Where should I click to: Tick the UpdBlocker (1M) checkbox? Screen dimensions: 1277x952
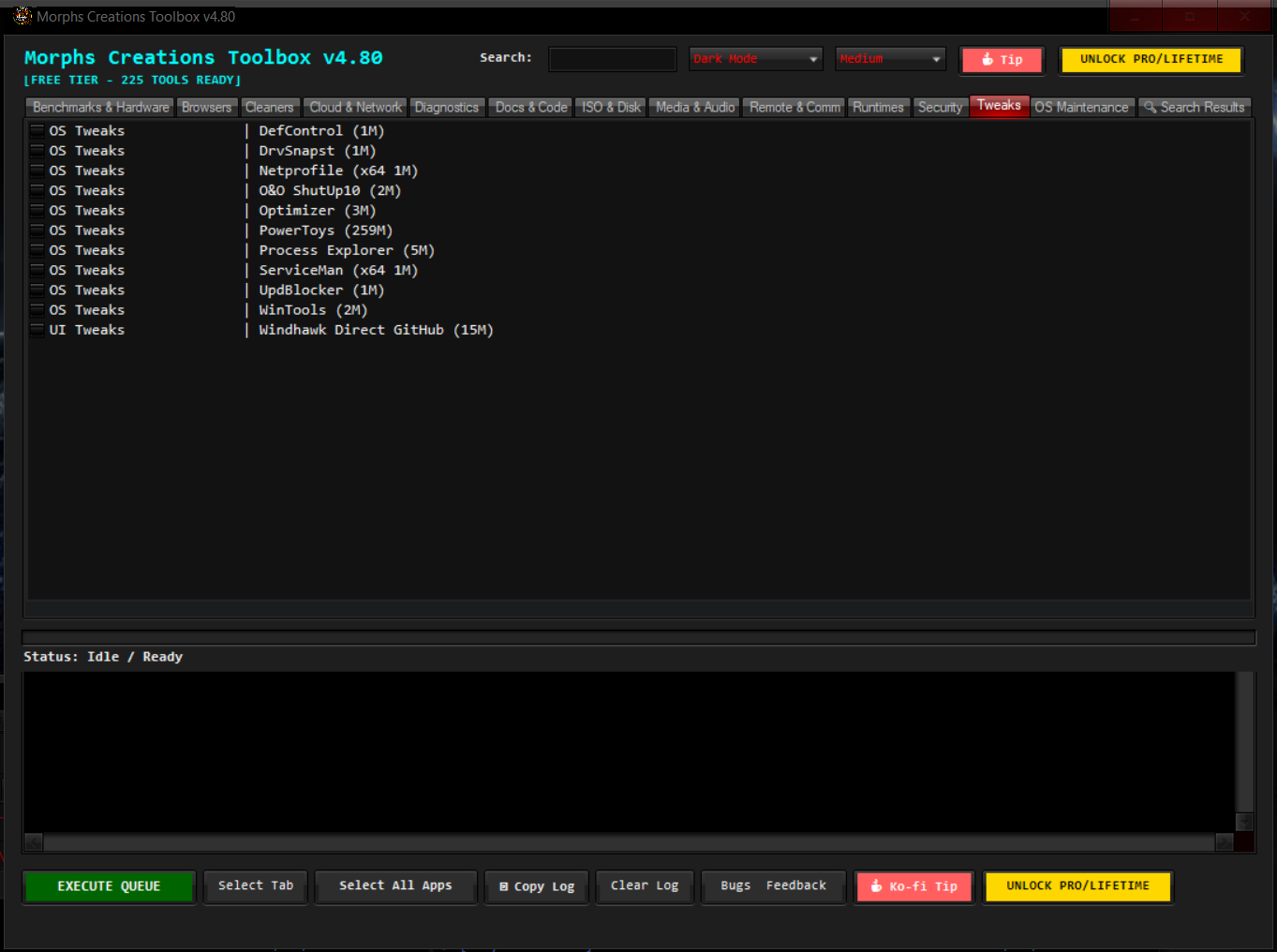(x=37, y=290)
